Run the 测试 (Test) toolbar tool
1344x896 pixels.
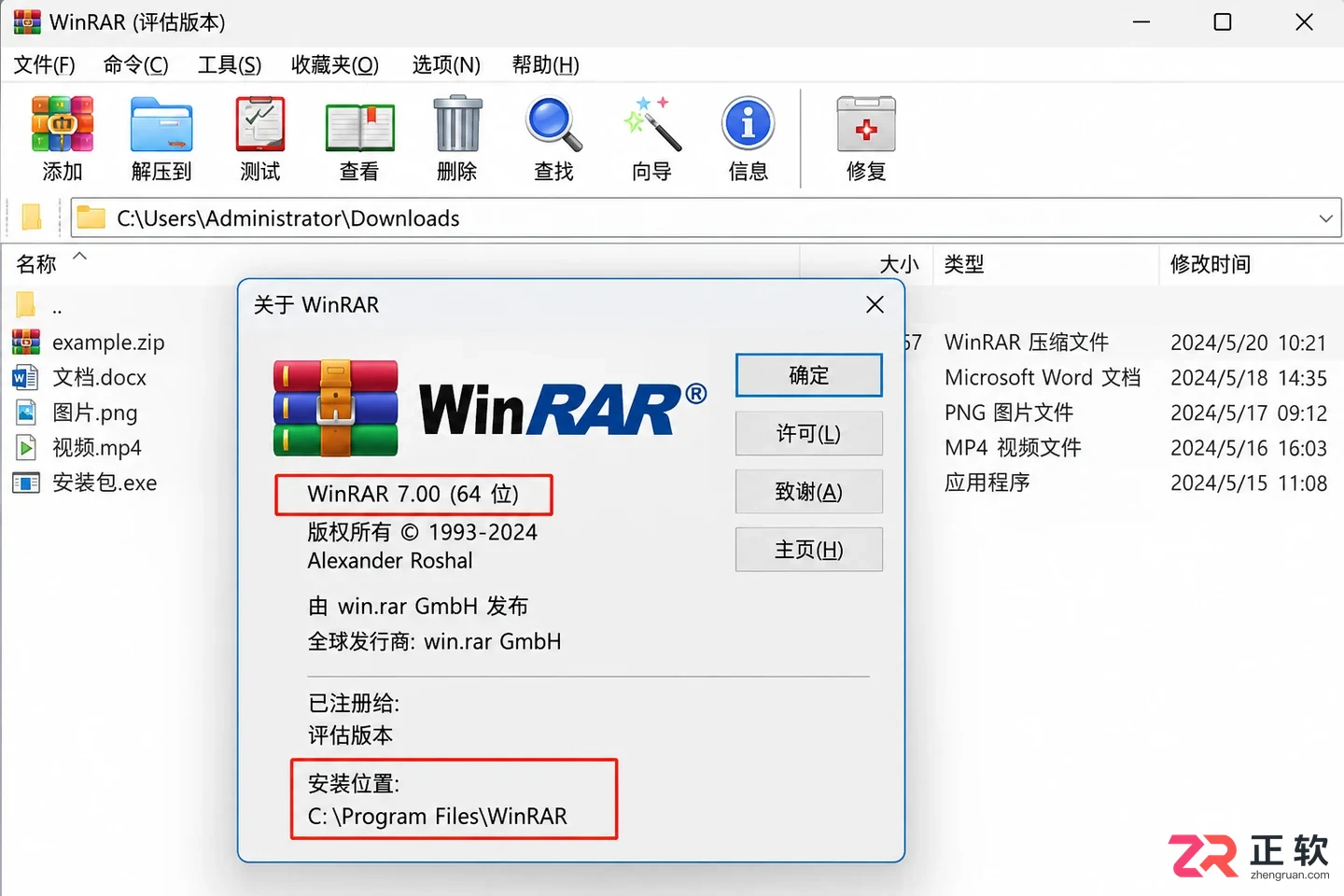[x=260, y=124]
